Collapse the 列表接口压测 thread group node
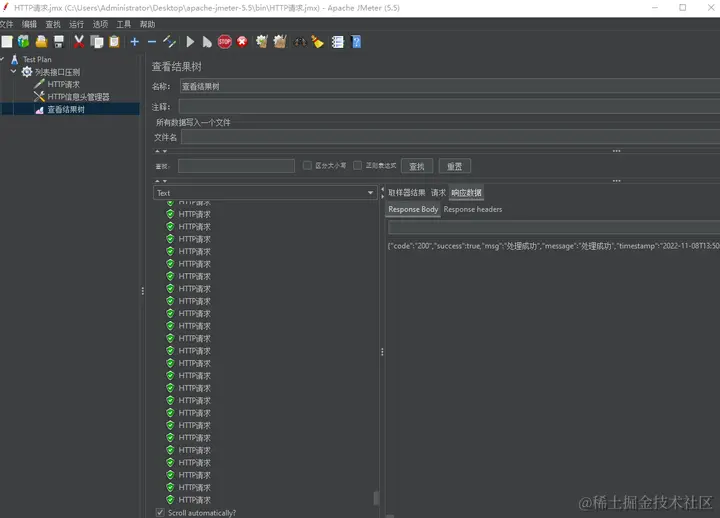The width and height of the screenshot is (720, 518). 13,71
